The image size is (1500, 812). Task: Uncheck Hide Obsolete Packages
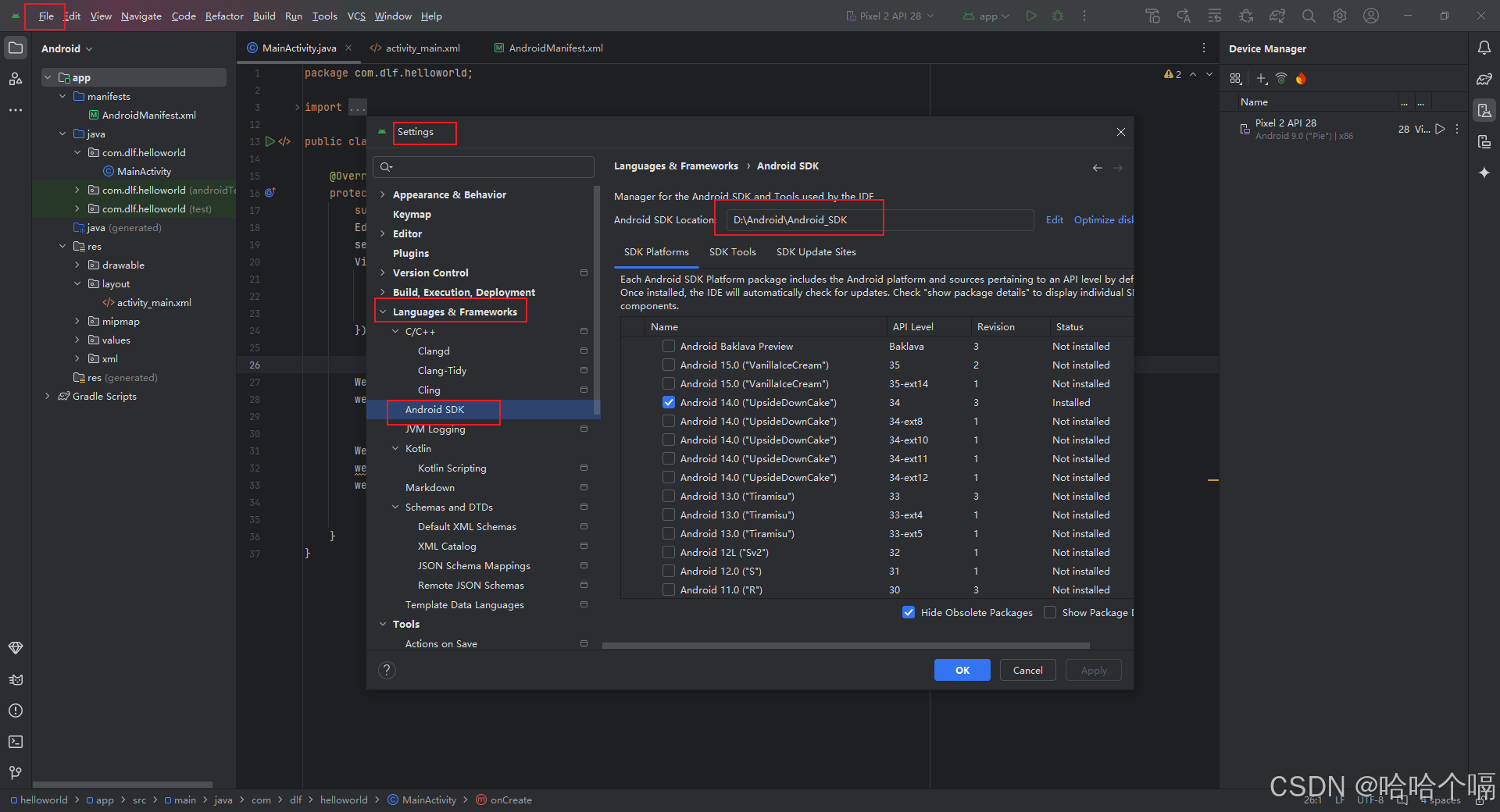[909, 612]
